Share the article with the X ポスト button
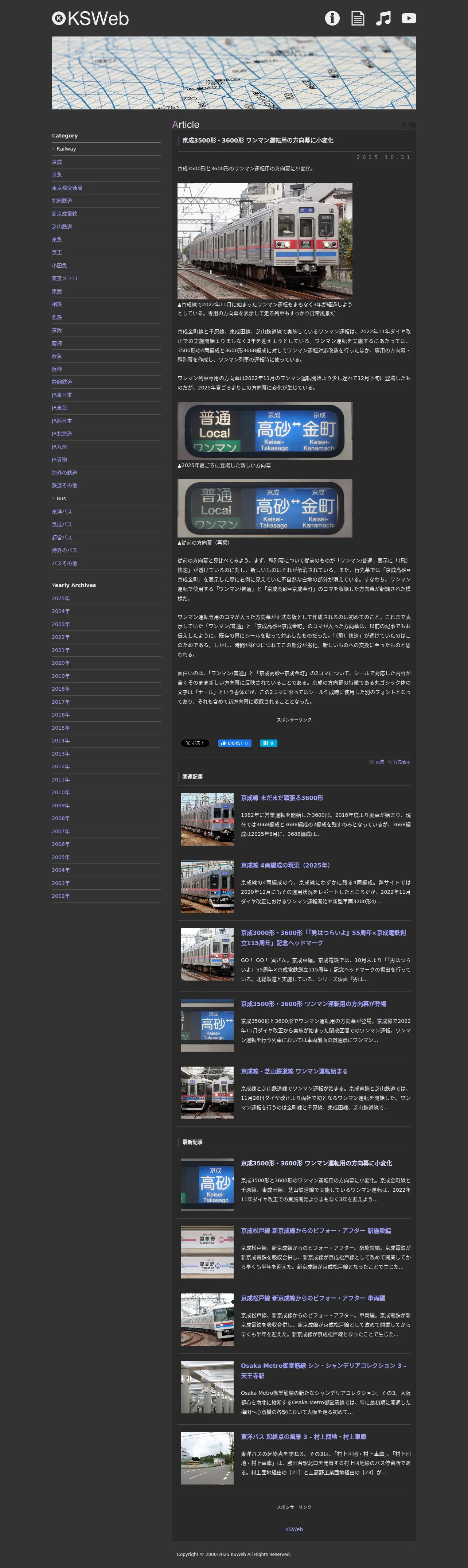Screen dimensions: 468x1568 (x=195, y=742)
